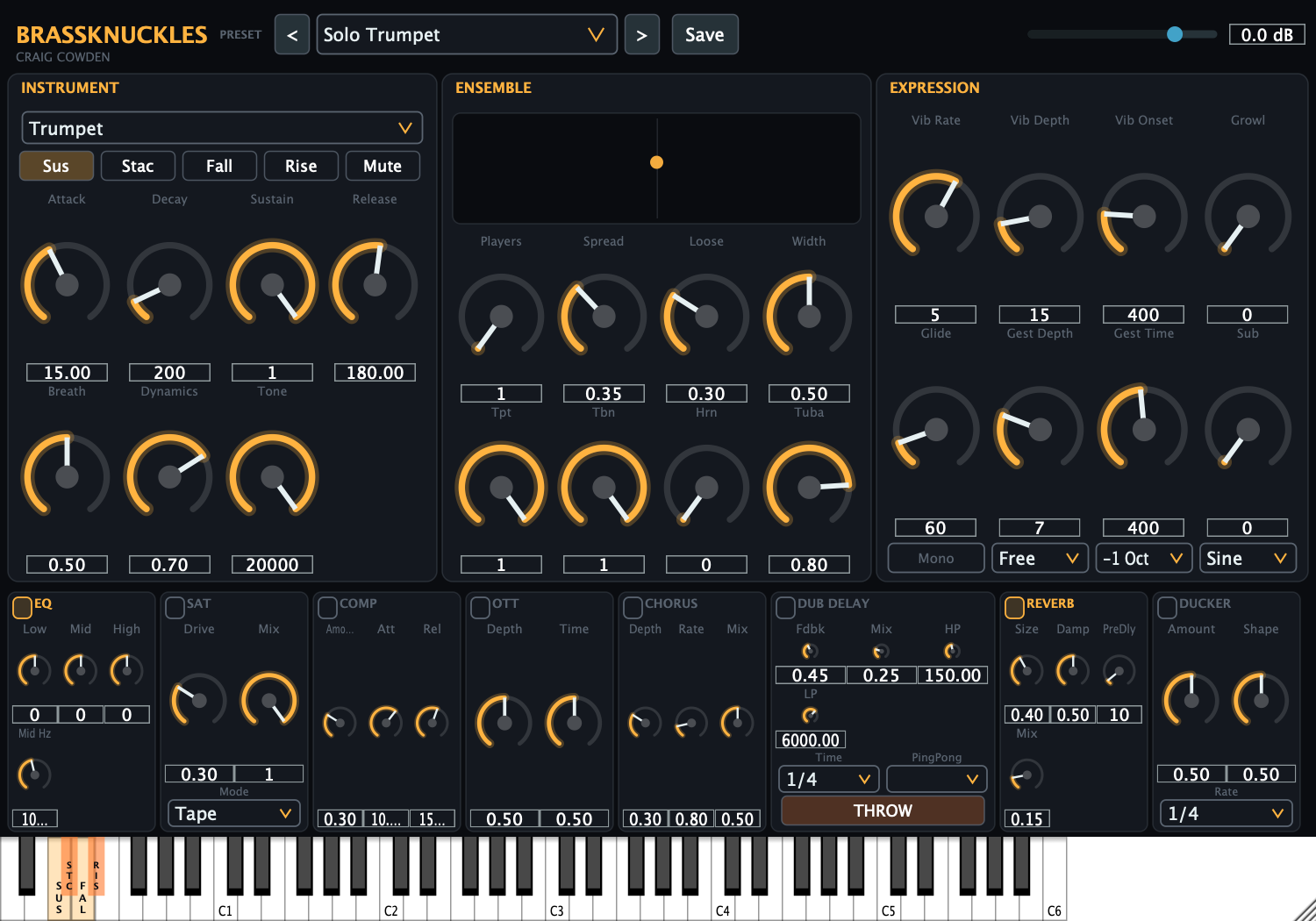Click the SAT Drive knob

[199, 700]
